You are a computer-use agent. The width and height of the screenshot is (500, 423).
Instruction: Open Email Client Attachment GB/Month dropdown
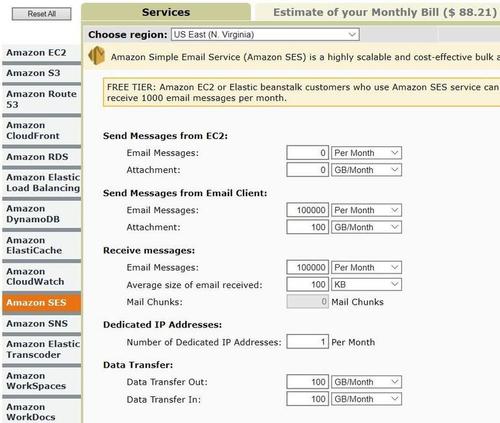(366, 227)
